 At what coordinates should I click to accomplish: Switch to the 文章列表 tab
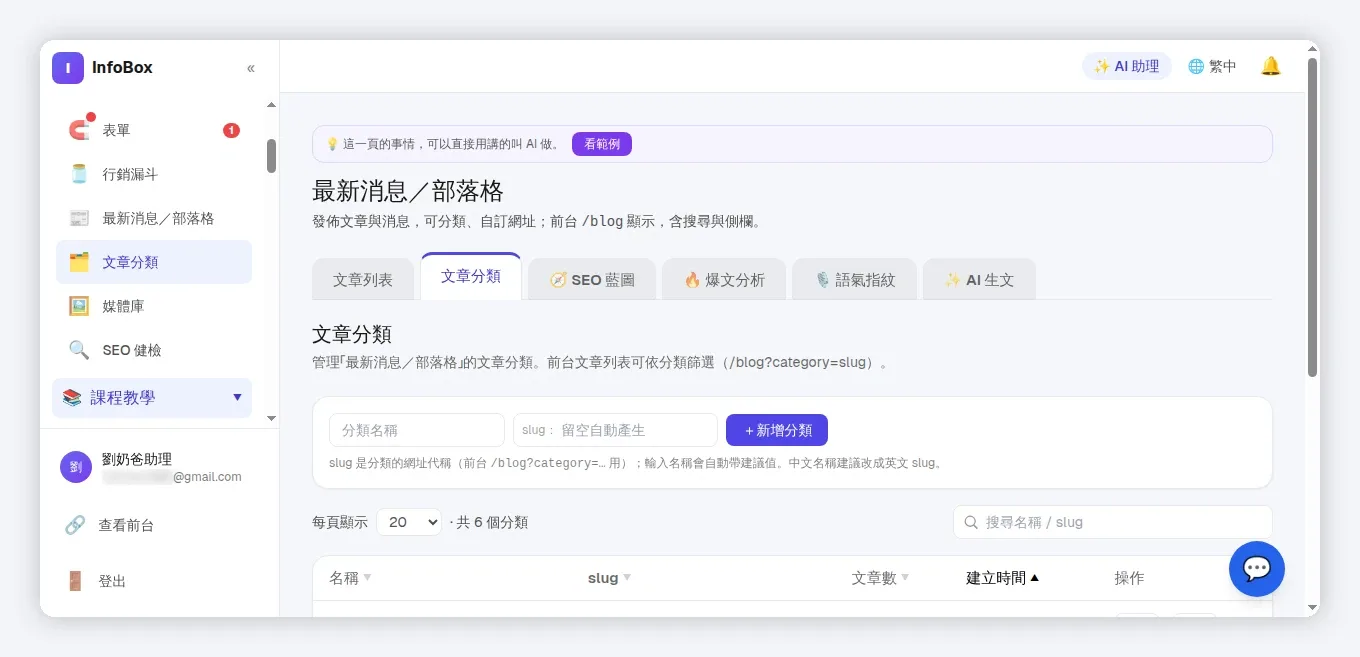[363, 279]
